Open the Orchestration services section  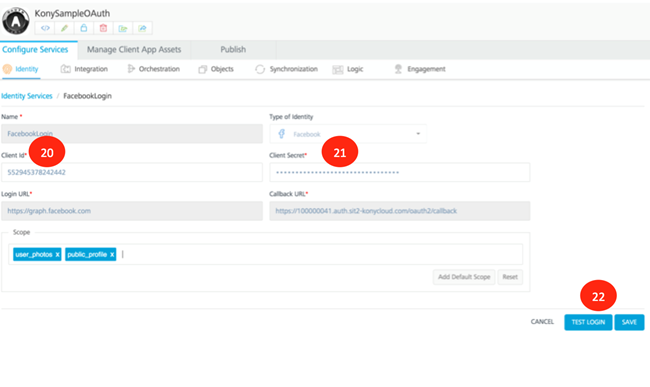(153, 69)
